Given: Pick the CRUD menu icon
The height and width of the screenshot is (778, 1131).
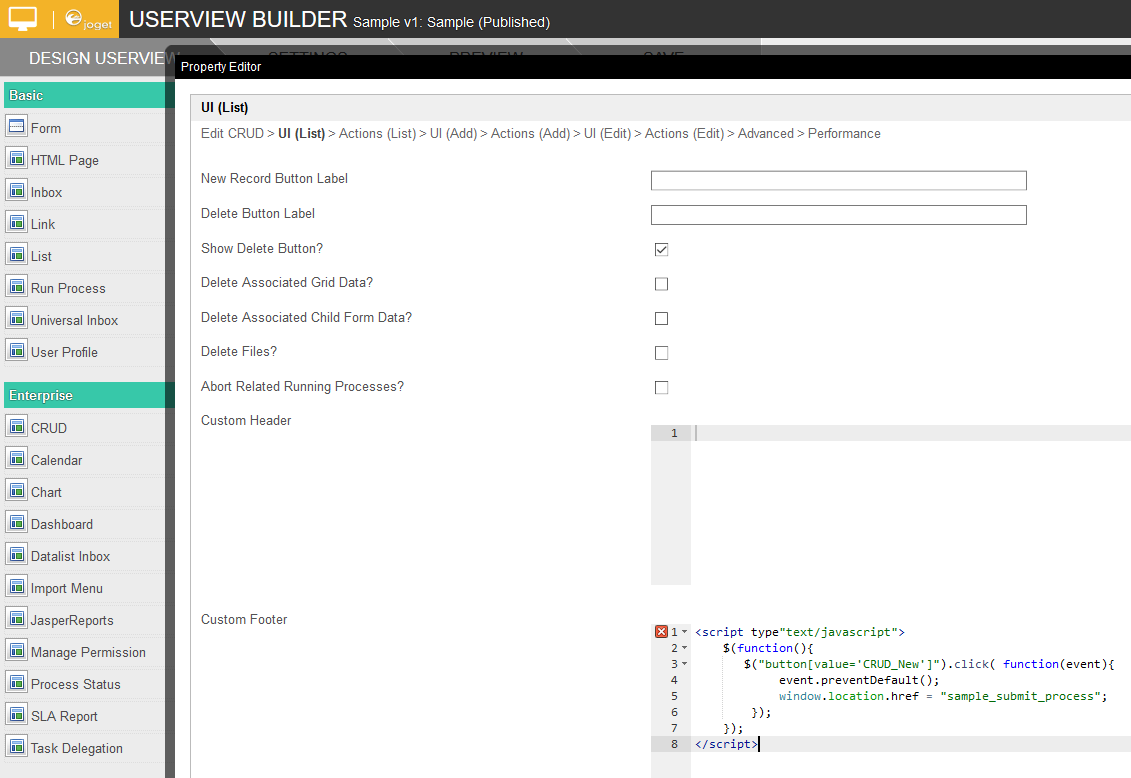Looking at the screenshot, I should pyautogui.click(x=16, y=427).
